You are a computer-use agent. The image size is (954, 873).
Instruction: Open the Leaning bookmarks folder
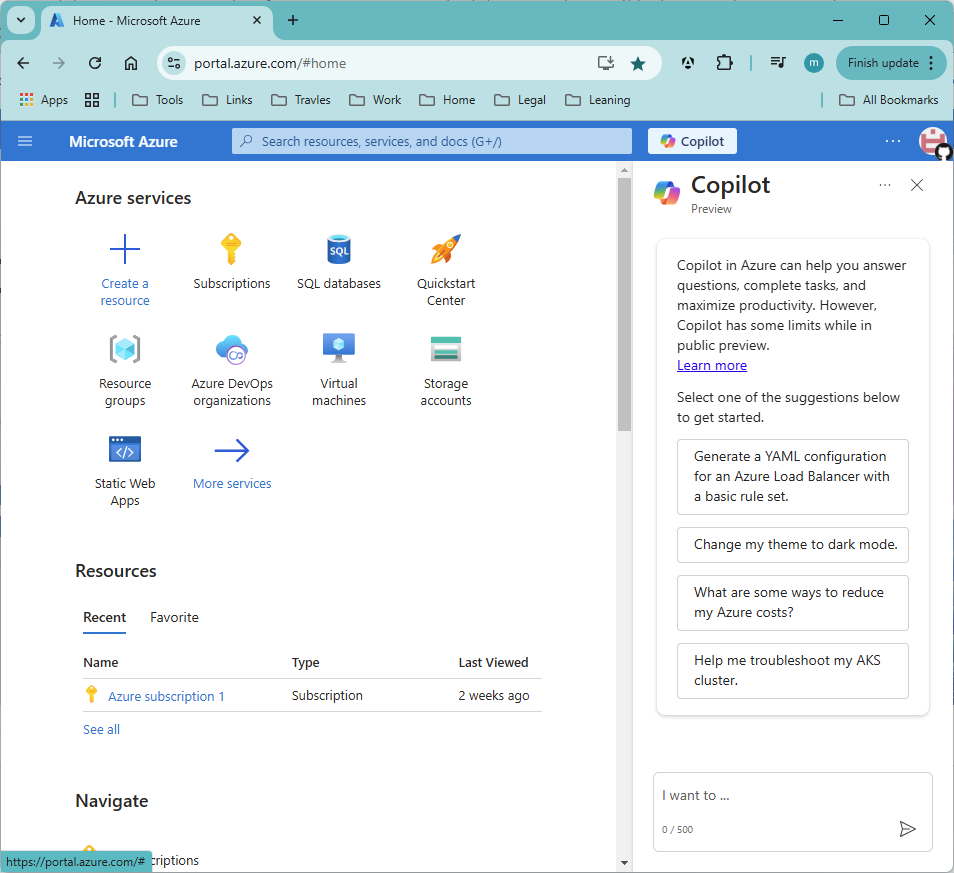[x=597, y=100]
